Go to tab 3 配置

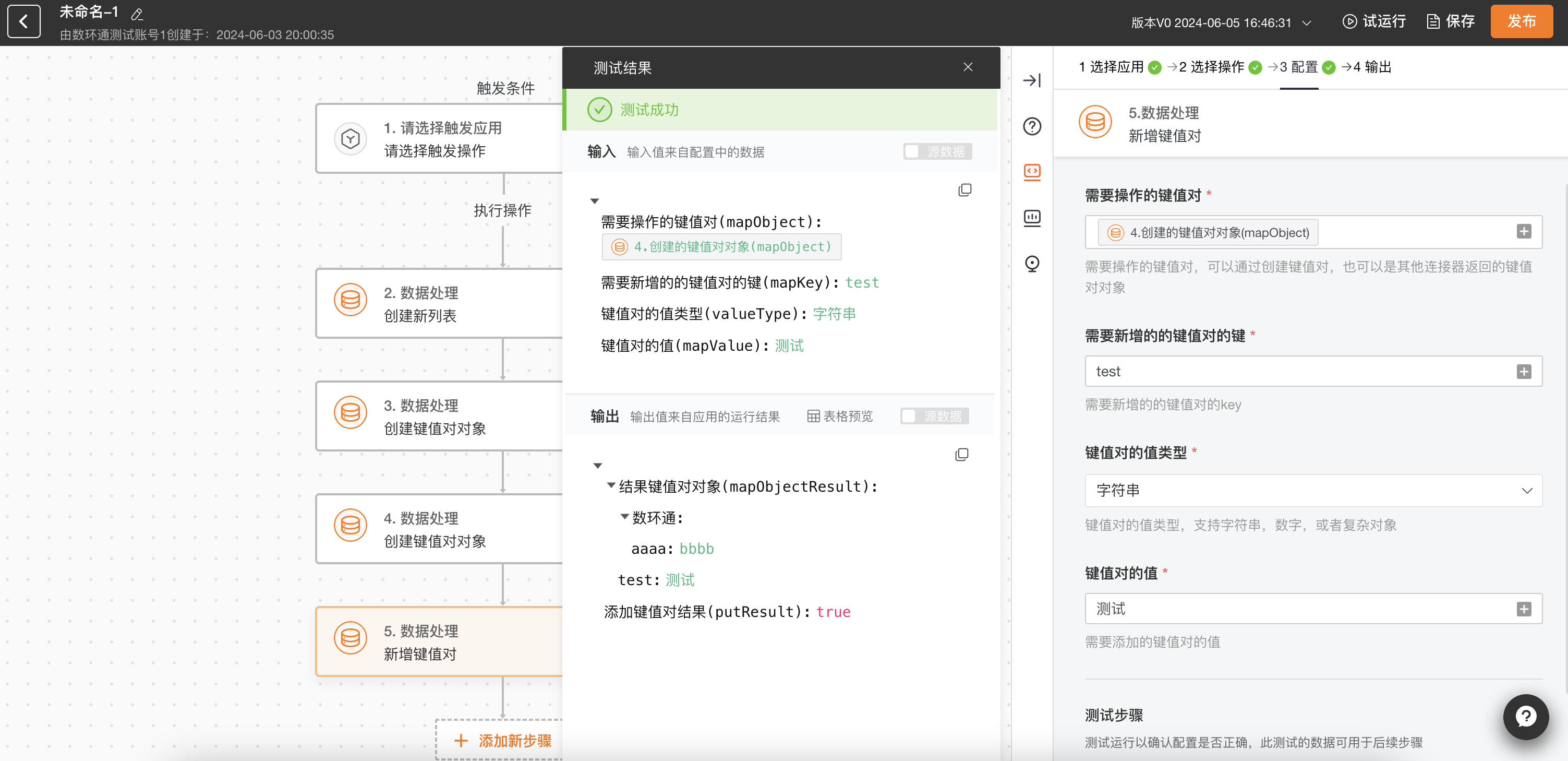1307,67
